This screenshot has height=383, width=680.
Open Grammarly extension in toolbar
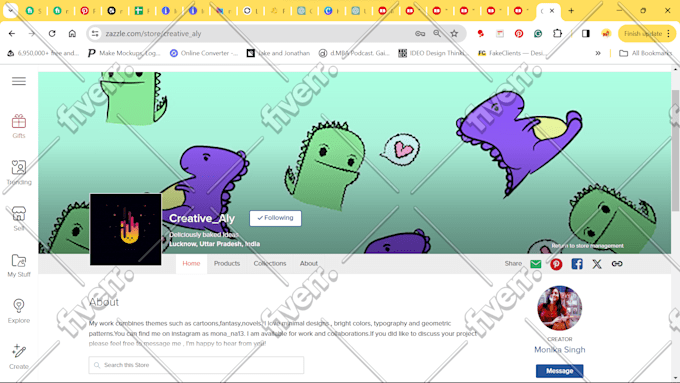[x=538, y=33]
